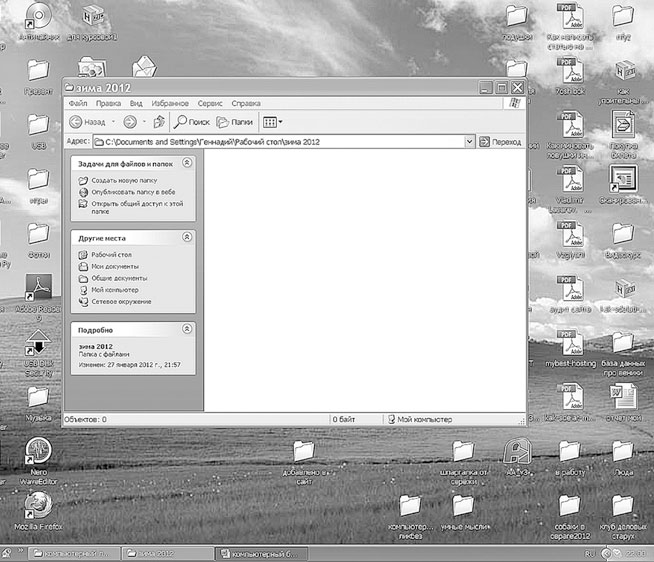654x562 pixels.
Task: Open the Справка menu
Action: pos(246,103)
